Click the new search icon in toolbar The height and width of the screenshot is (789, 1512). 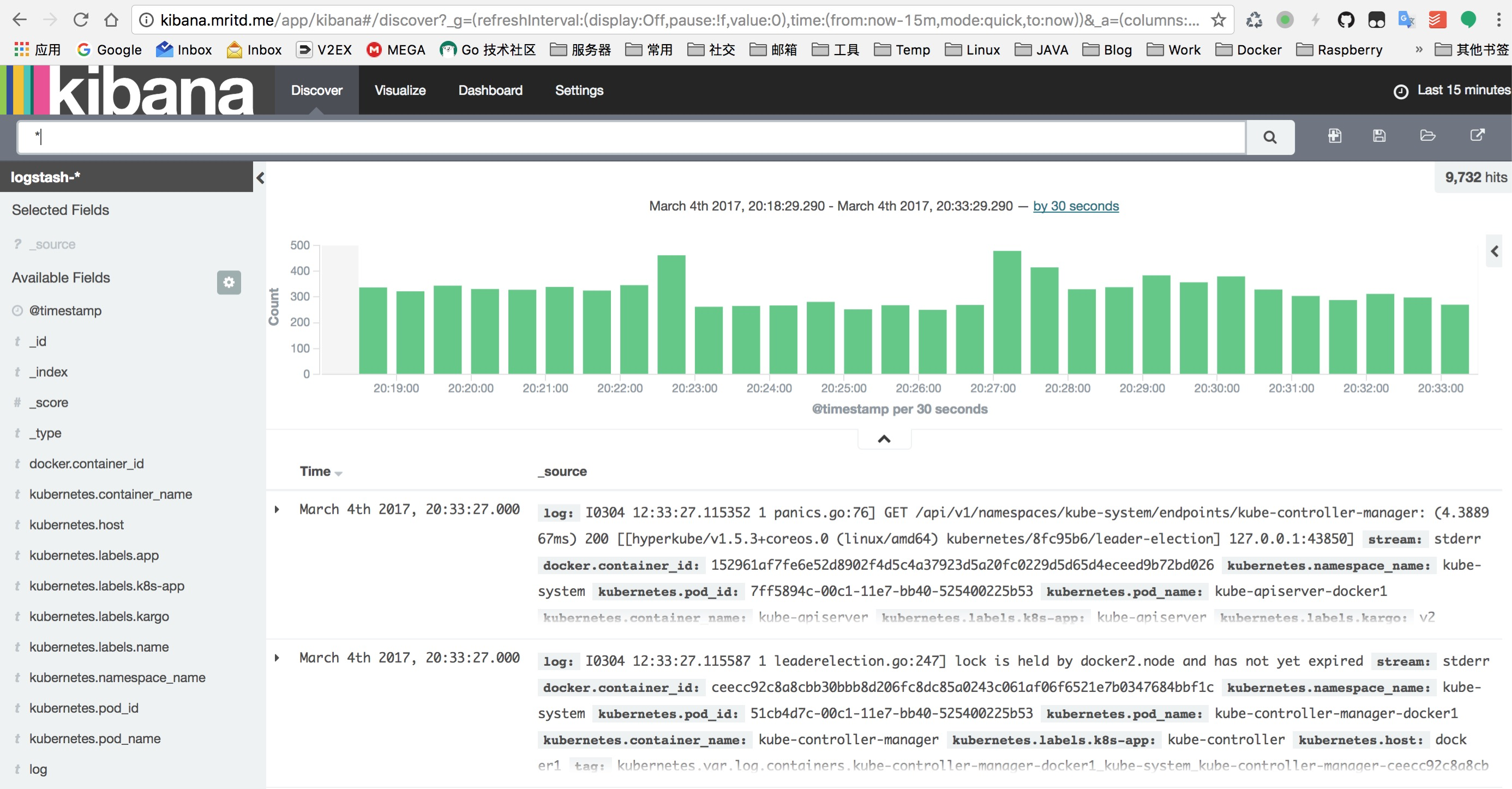click(1335, 136)
